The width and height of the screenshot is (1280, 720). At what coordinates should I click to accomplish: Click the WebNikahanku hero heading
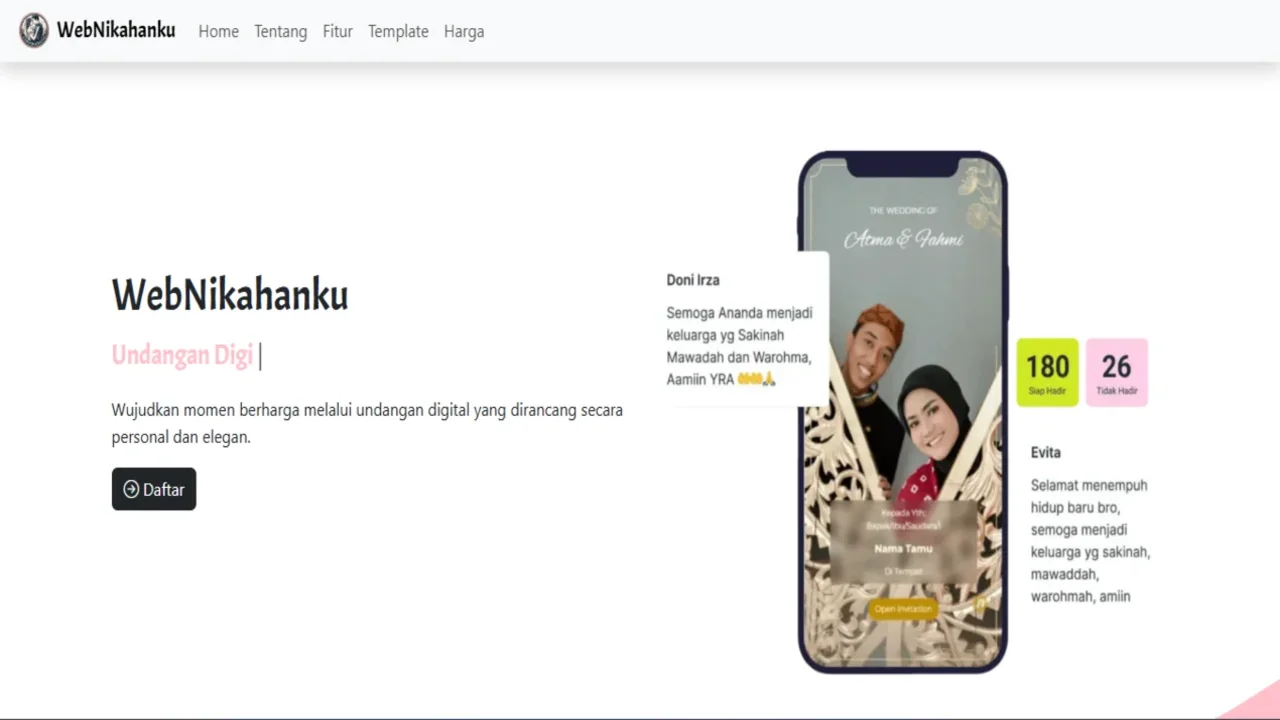(230, 295)
